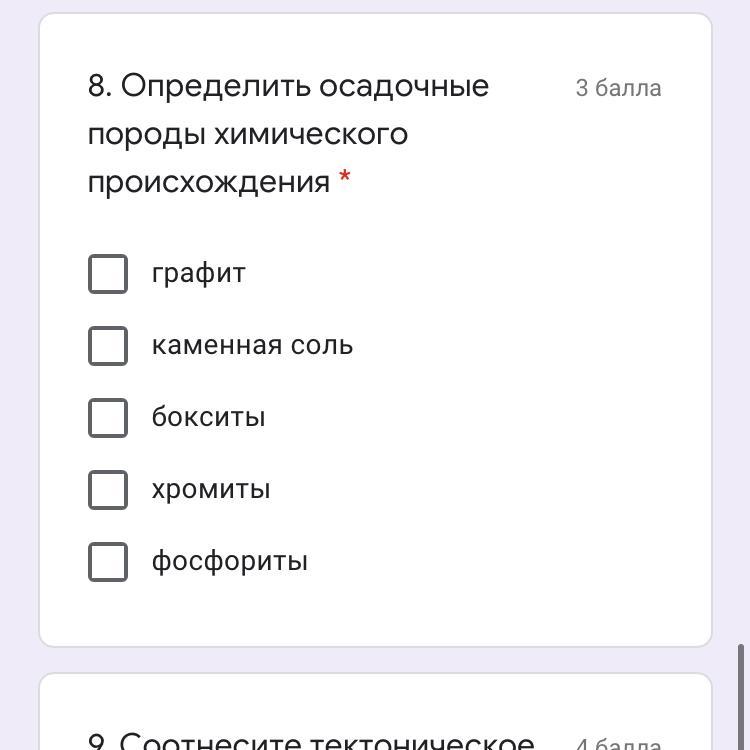Image resolution: width=750 pixels, height=750 pixels.
Task: Click the question 8 title text
Action: pos(288,87)
